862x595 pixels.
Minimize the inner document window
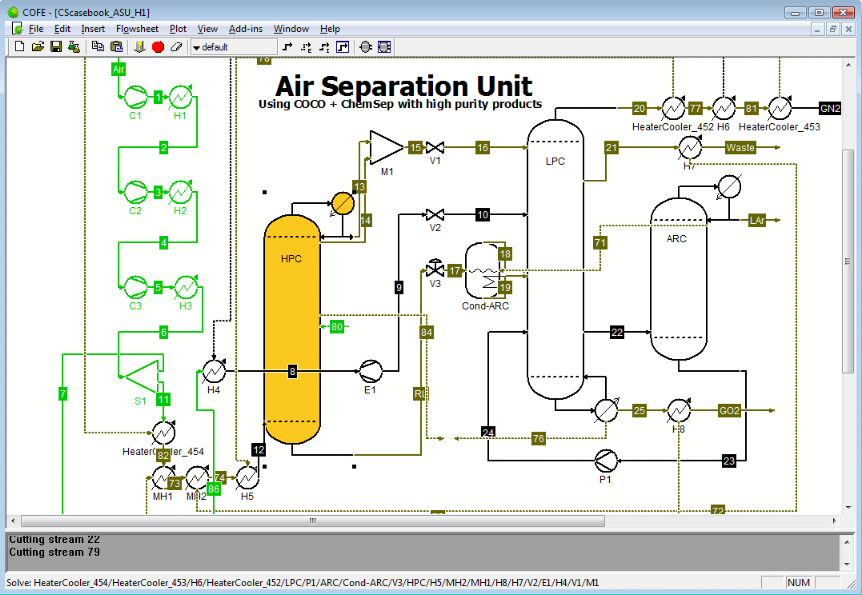tap(817, 29)
